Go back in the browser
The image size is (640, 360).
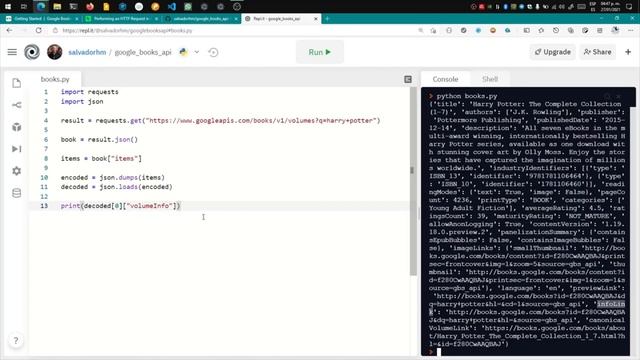9,31
